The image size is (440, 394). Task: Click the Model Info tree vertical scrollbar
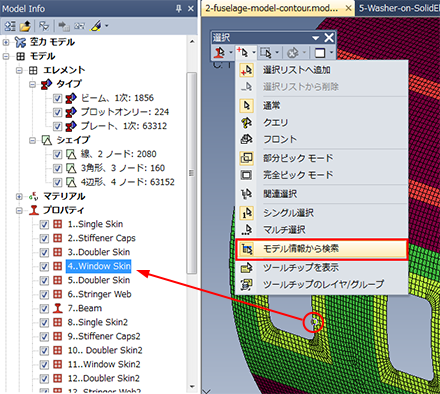pos(192,173)
